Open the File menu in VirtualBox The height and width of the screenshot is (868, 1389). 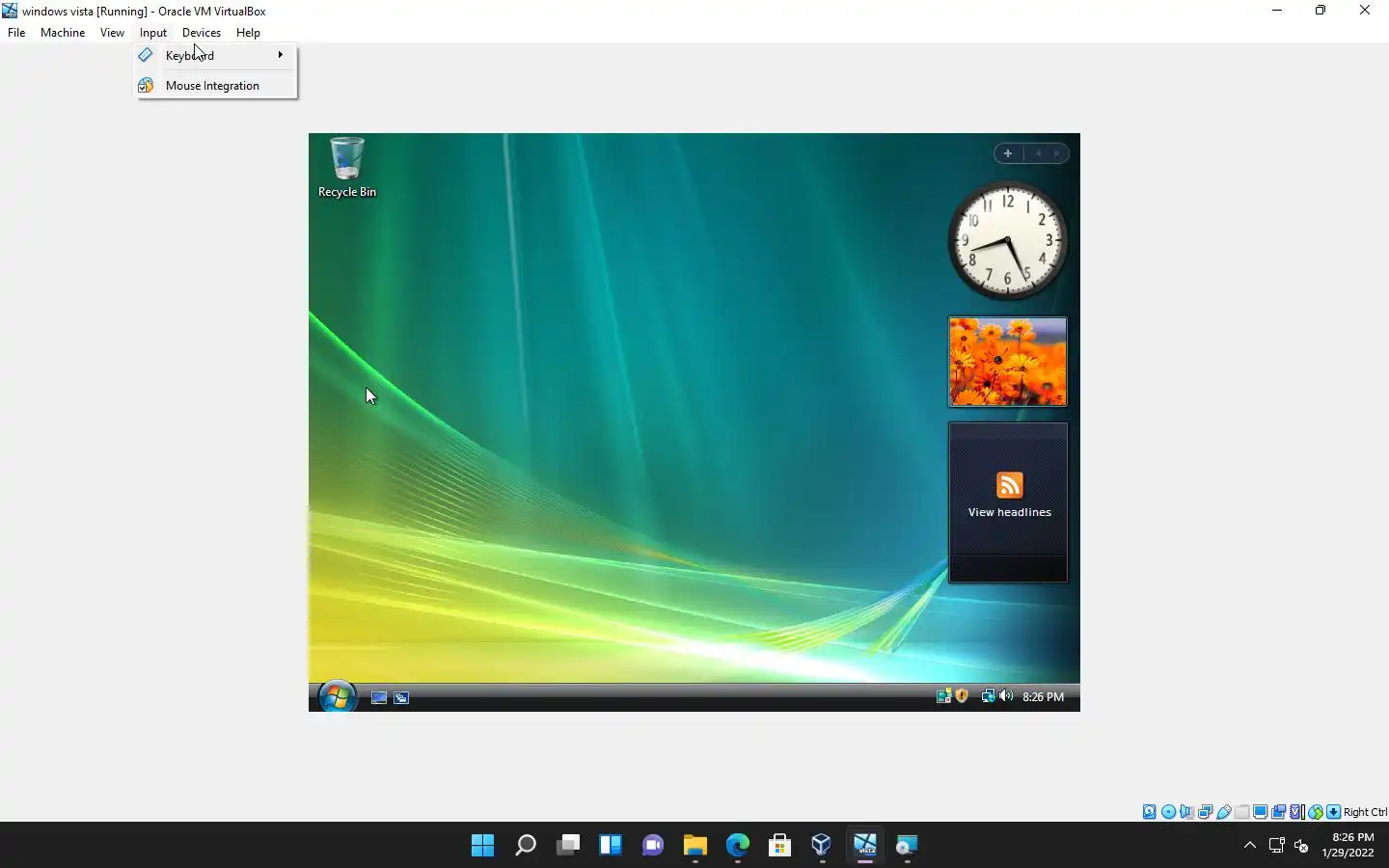pos(16,32)
